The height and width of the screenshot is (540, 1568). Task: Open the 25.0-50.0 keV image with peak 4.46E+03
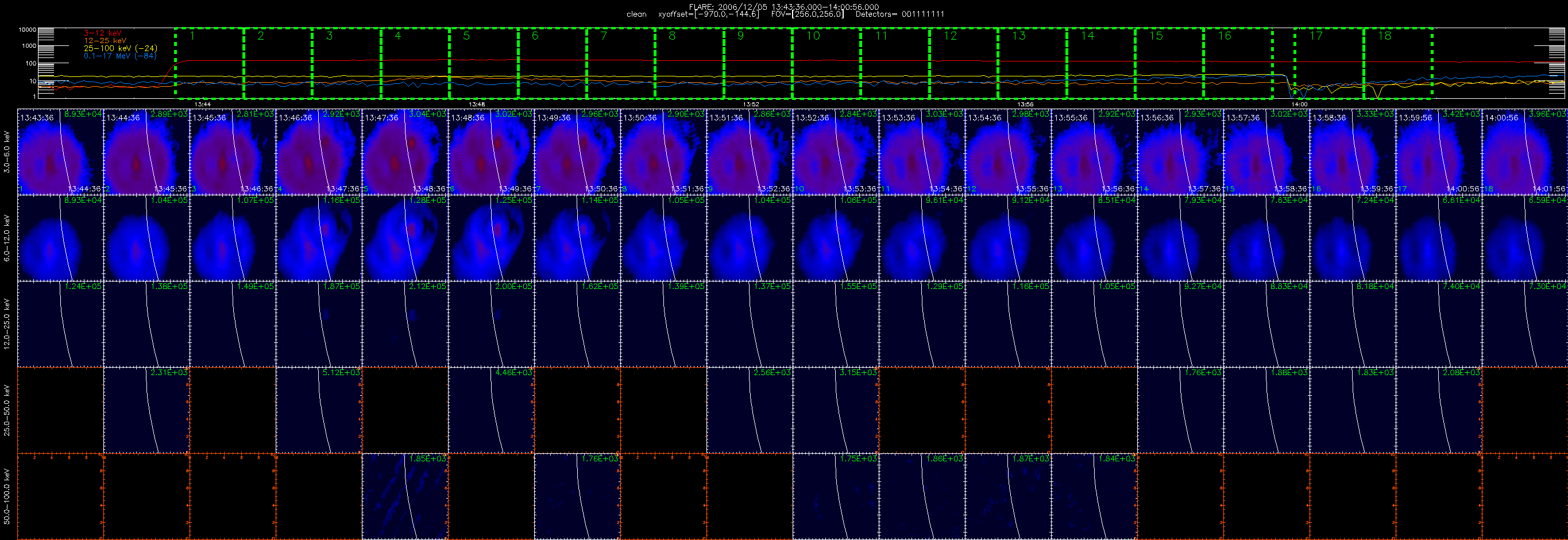point(491,410)
